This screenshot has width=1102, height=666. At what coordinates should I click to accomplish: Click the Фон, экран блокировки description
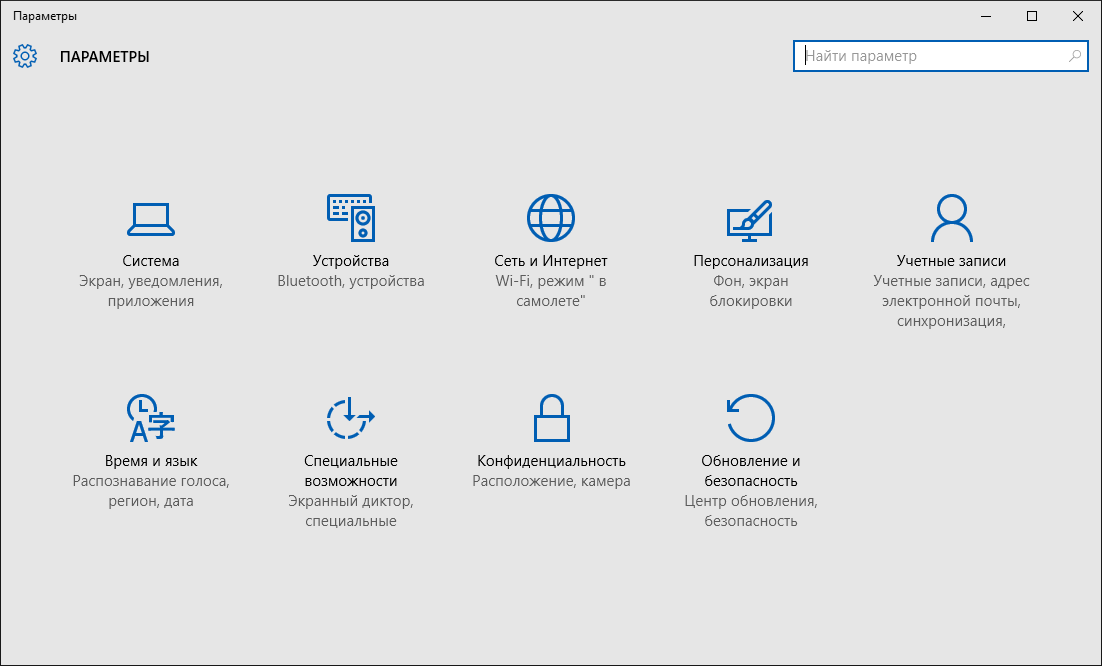click(751, 291)
